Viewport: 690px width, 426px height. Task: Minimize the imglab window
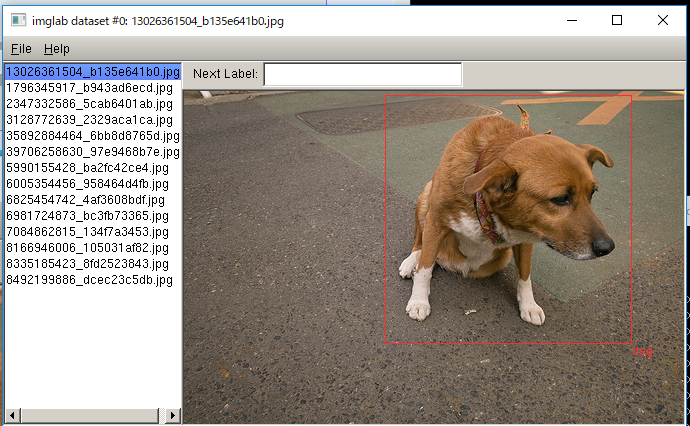[x=572, y=20]
